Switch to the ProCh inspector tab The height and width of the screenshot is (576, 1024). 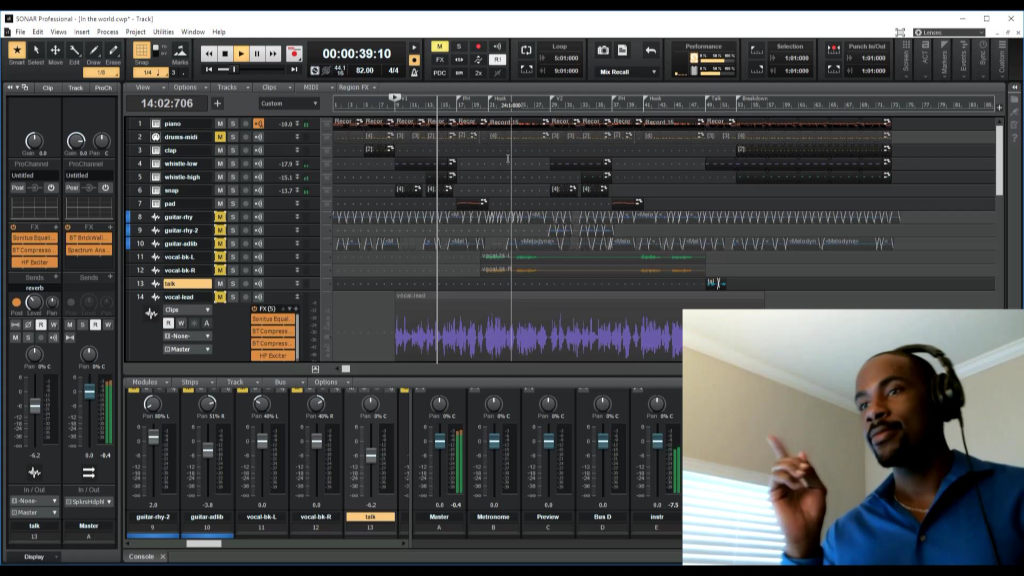coord(103,88)
